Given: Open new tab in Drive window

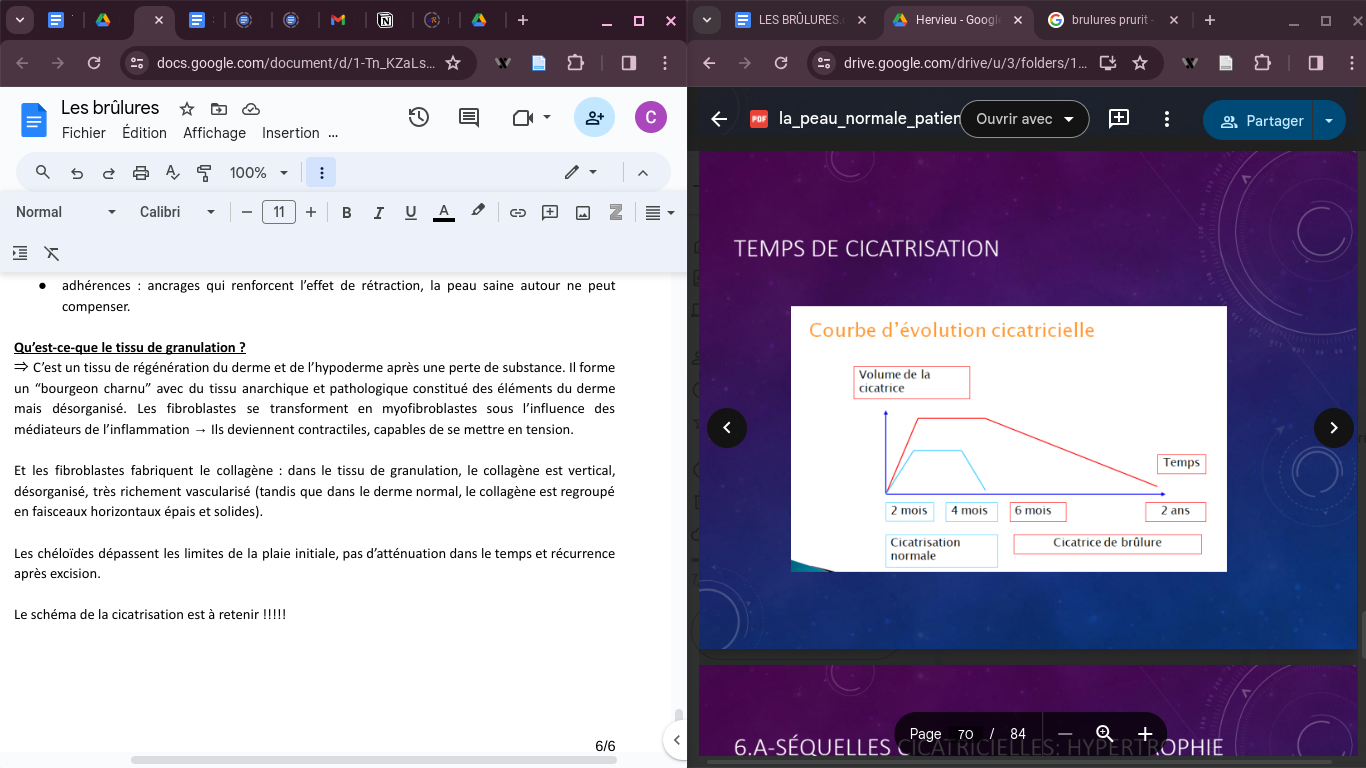Looking at the screenshot, I should [1210, 20].
